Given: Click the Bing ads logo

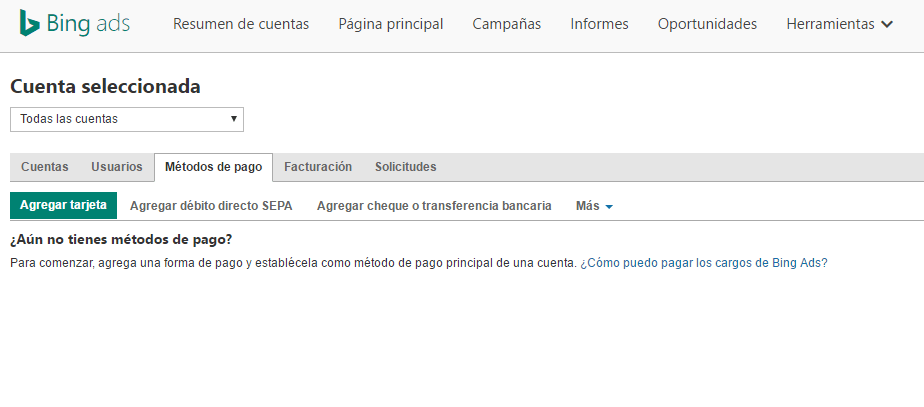Looking at the screenshot, I should (x=74, y=24).
